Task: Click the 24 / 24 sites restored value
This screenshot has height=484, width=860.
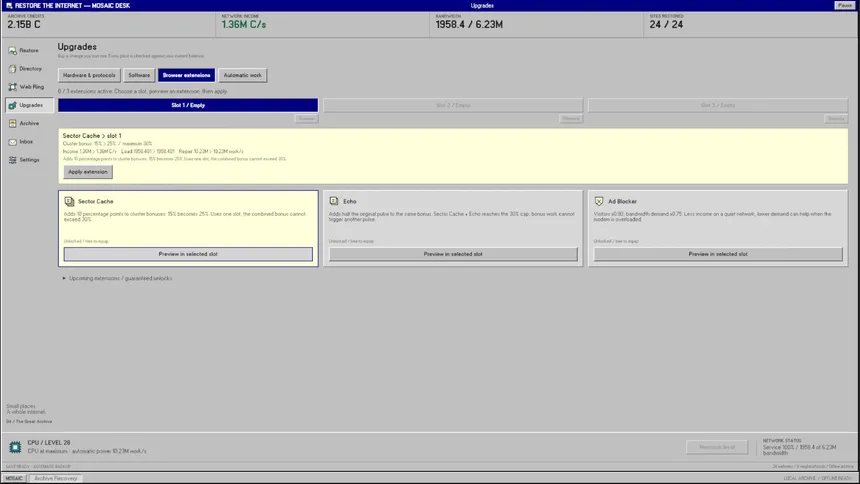Action: pyautogui.click(x=666, y=25)
